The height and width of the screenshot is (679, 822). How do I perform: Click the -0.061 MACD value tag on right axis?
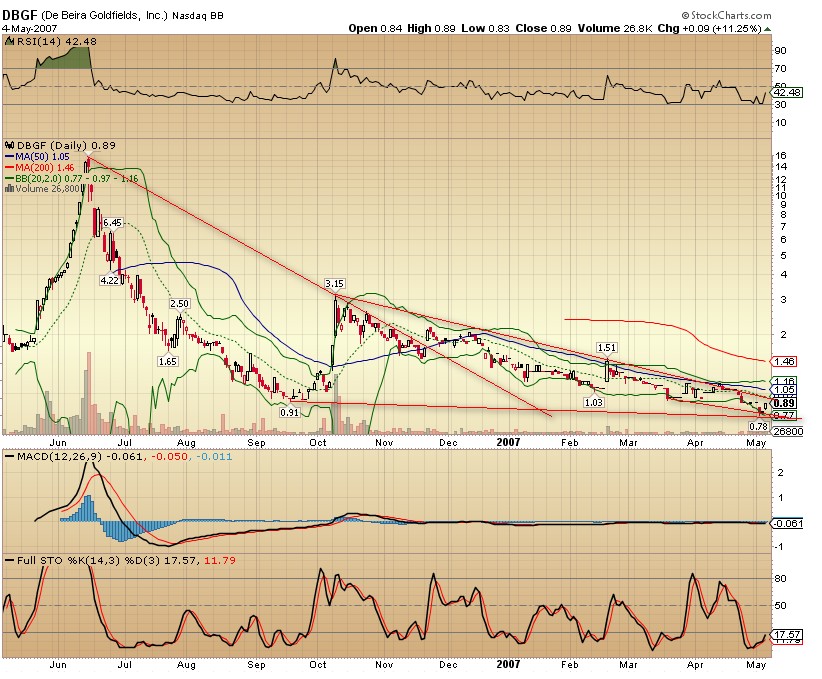point(786,523)
